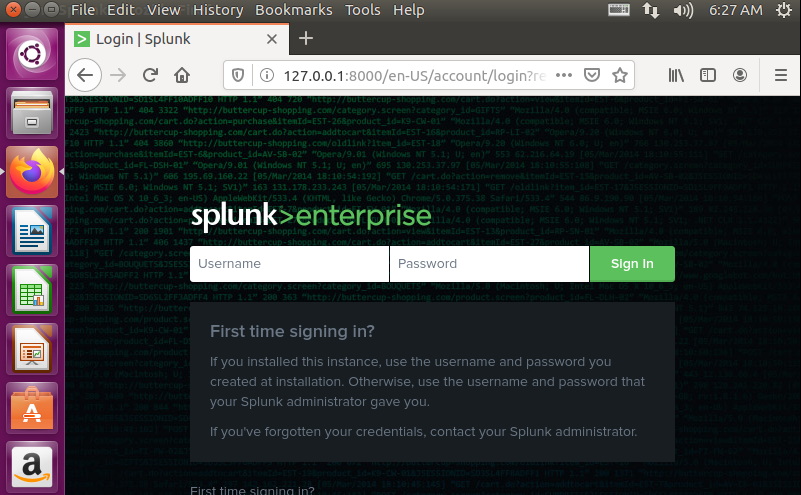
Task: Focus the Username field
Action: click(289, 264)
